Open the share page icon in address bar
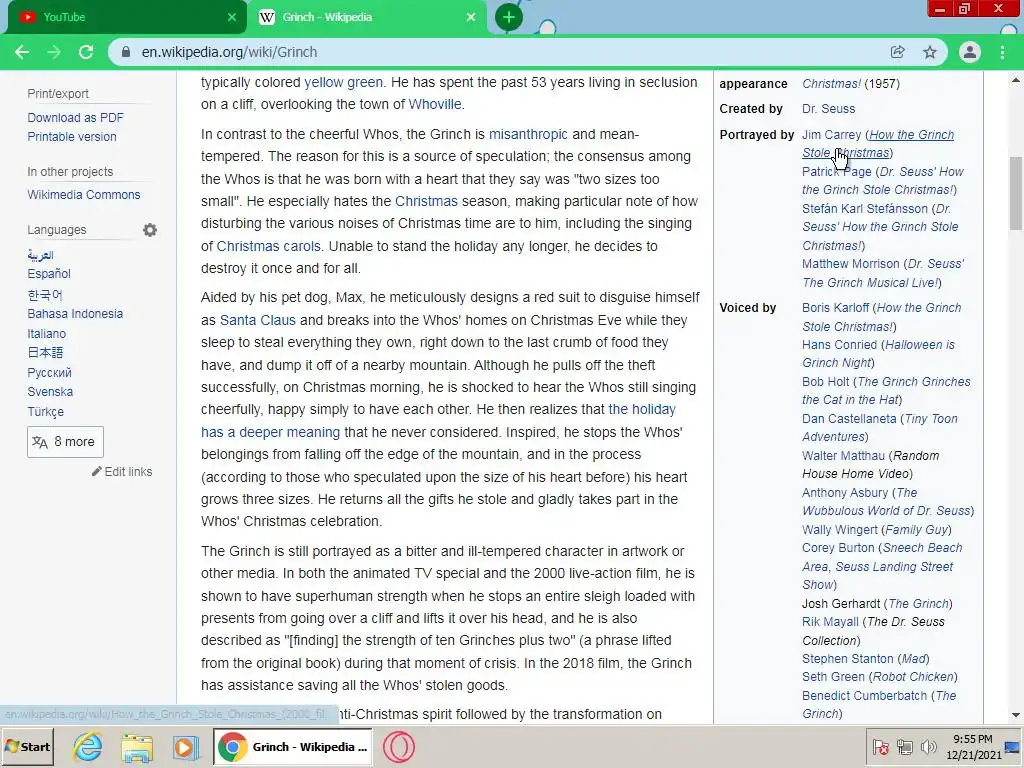 point(897,52)
